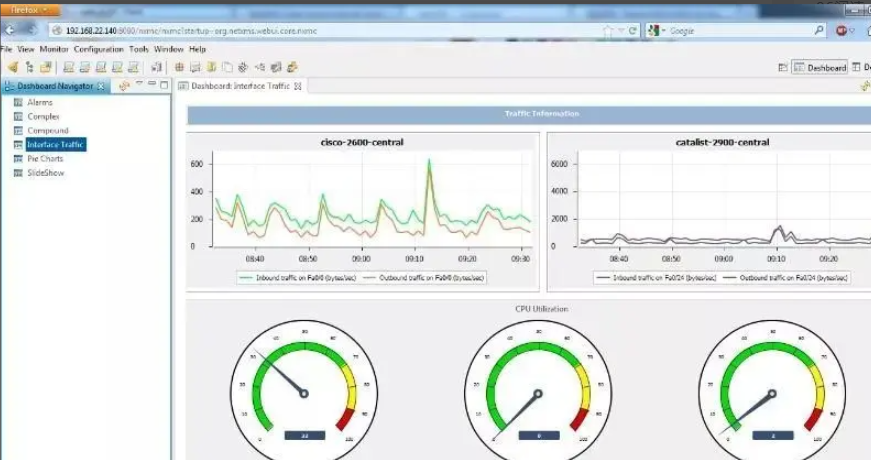Open the Window menu
871x460 pixels.
coord(169,49)
